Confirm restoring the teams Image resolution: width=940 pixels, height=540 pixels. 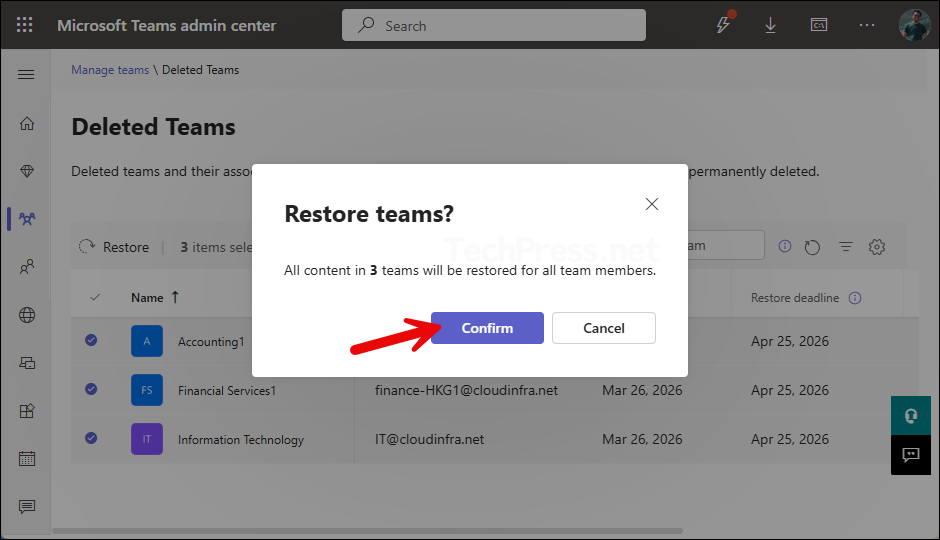tap(487, 328)
